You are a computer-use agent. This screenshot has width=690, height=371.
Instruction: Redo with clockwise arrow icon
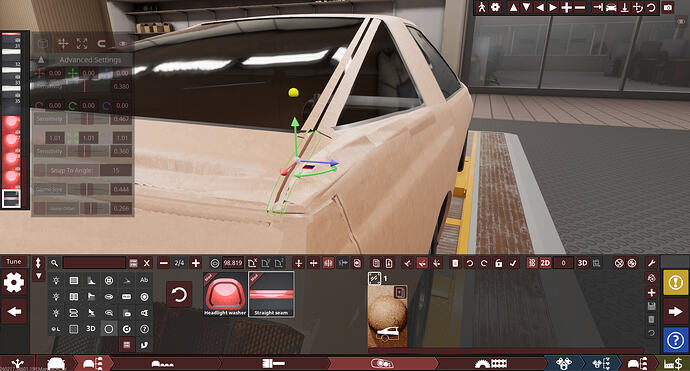(x=484, y=263)
